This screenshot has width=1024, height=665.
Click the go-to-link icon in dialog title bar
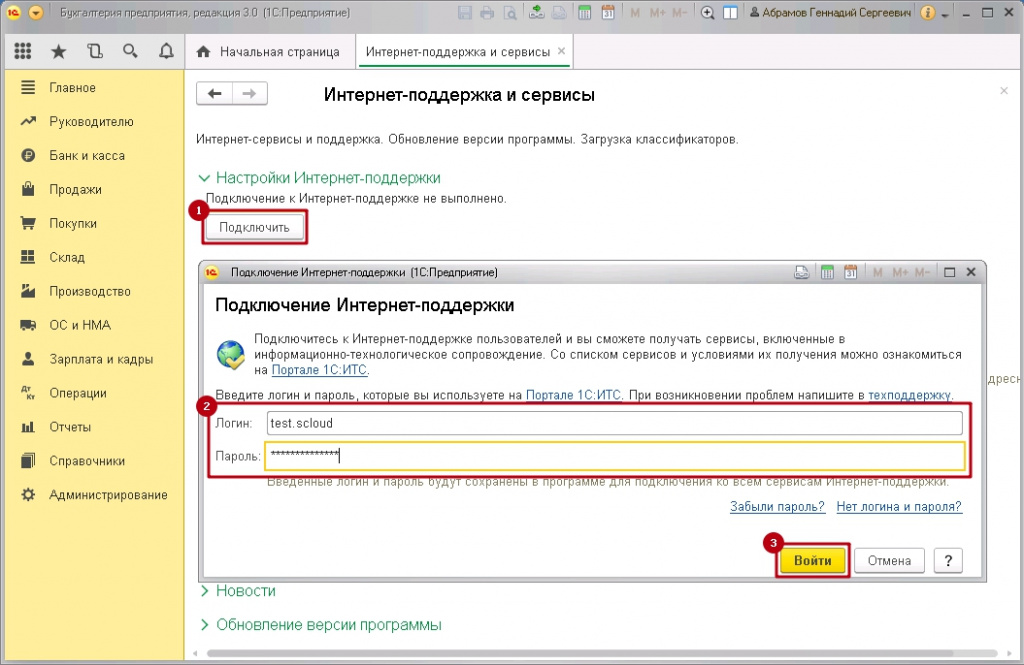point(801,272)
